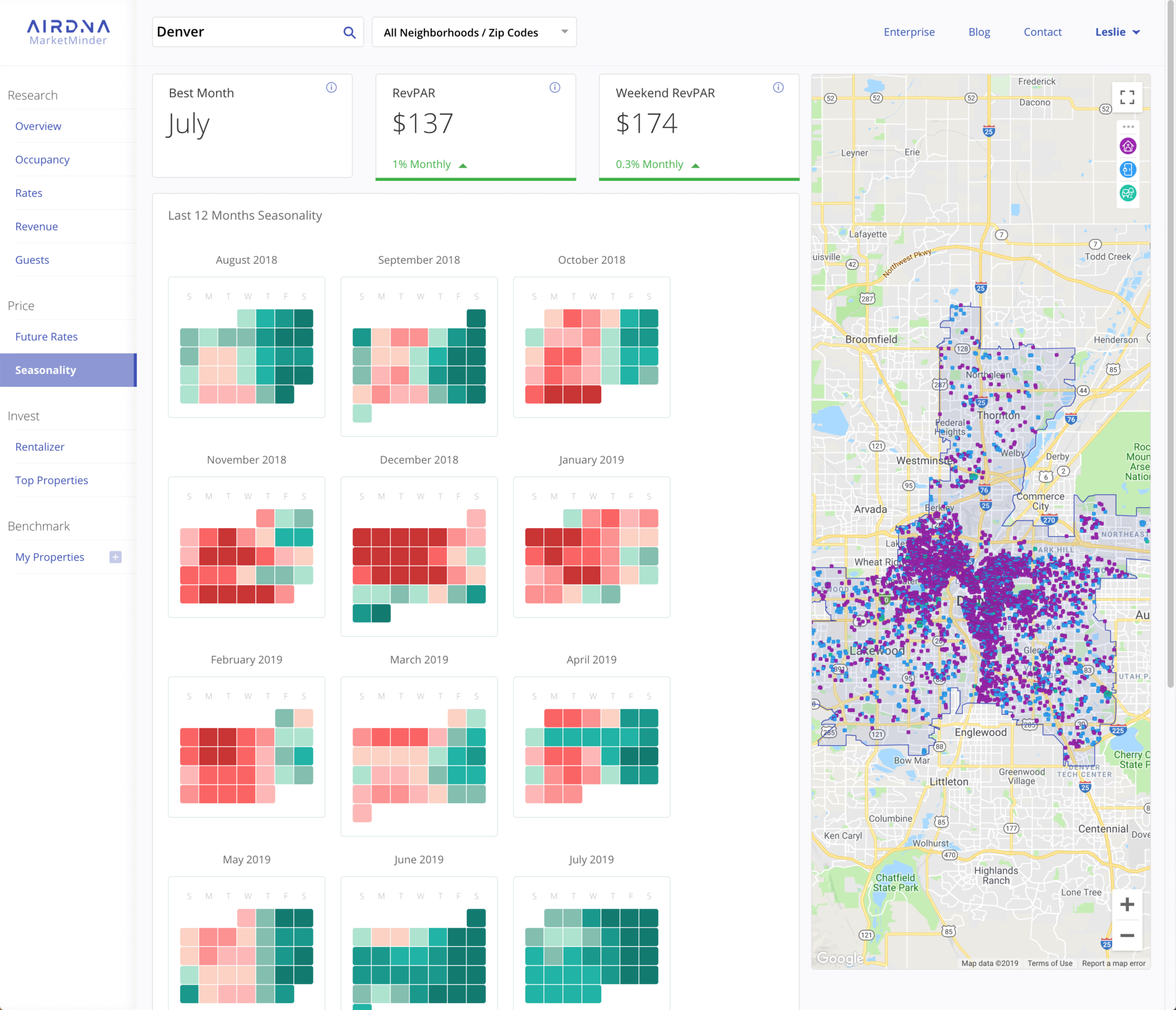Expand the Leslie account menu
The height and width of the screenshot is (1010, 1176).
pos(1116,32)
